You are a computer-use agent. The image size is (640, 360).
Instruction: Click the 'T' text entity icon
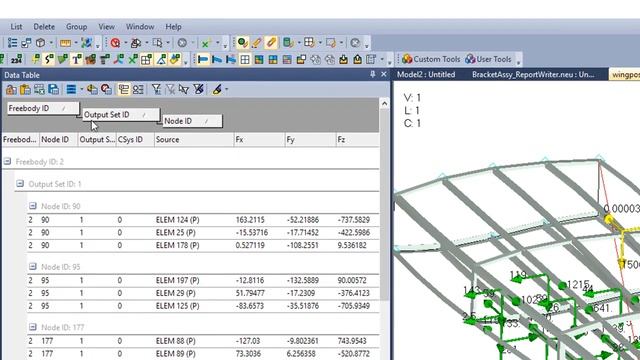[x=76, y=60]
